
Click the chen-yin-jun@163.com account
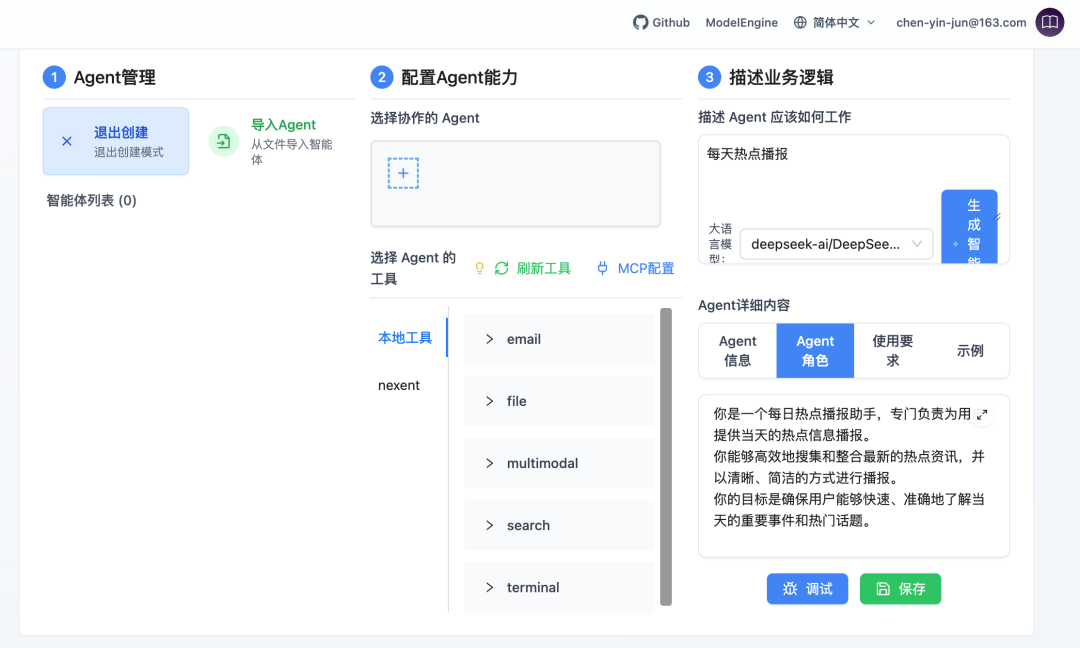click(x=961, y=23)
